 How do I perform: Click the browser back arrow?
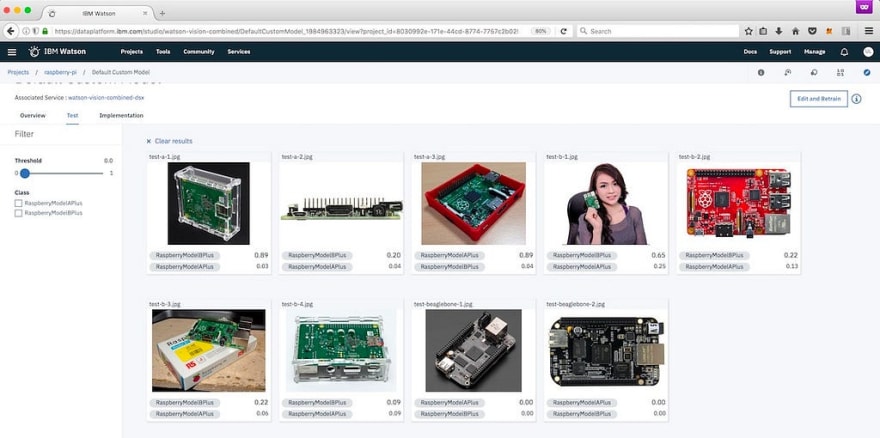(x=10, y=31)
